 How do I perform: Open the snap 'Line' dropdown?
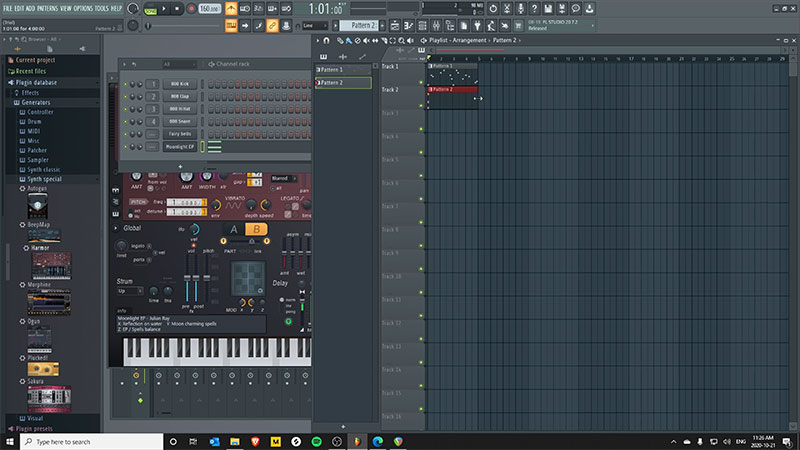(313, 25)
